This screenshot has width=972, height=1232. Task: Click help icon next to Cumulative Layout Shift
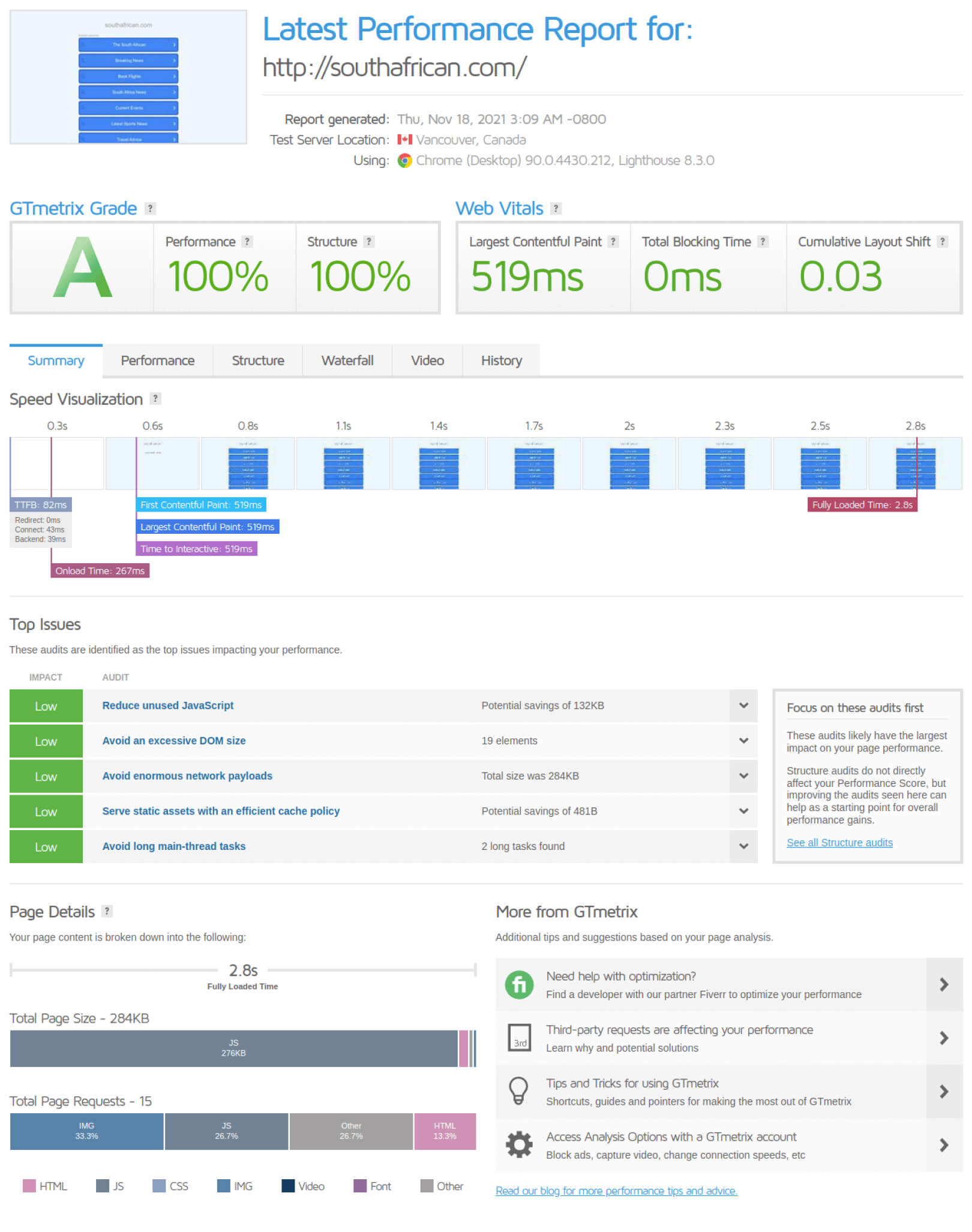pos(943,241)
